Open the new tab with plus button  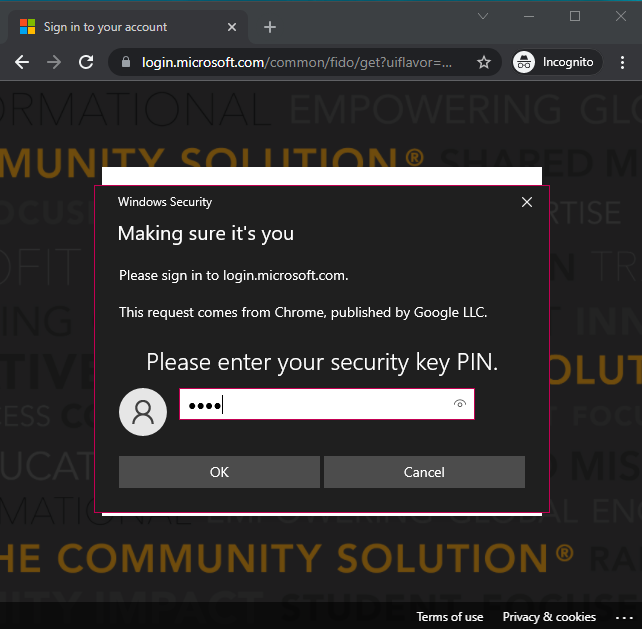[x=270, y=27]
